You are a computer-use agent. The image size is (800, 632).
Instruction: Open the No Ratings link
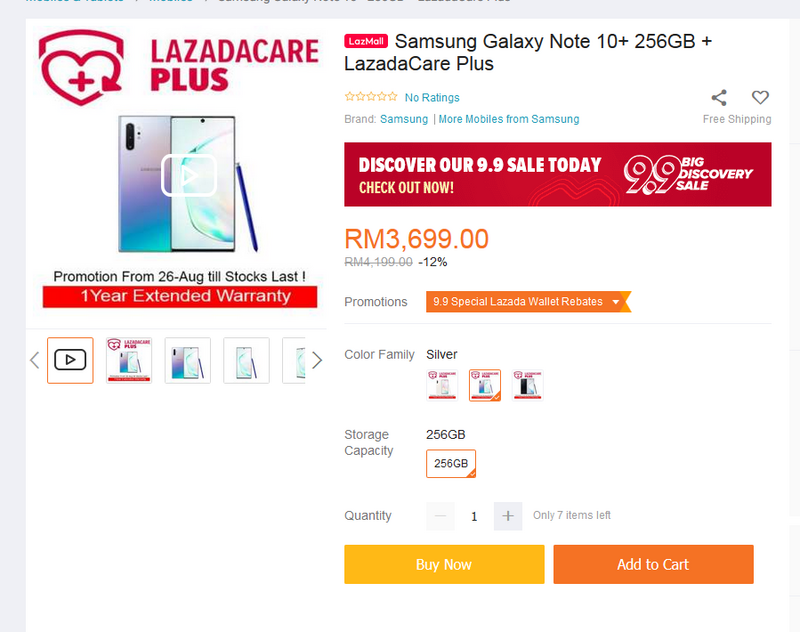pyautogui.click(x=432, y=97)
